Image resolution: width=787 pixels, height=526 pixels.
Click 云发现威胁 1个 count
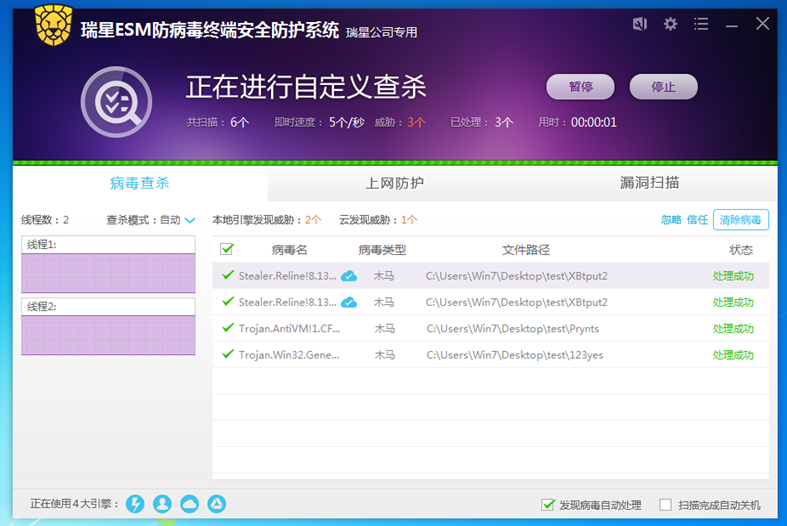(x=378, y=220)
